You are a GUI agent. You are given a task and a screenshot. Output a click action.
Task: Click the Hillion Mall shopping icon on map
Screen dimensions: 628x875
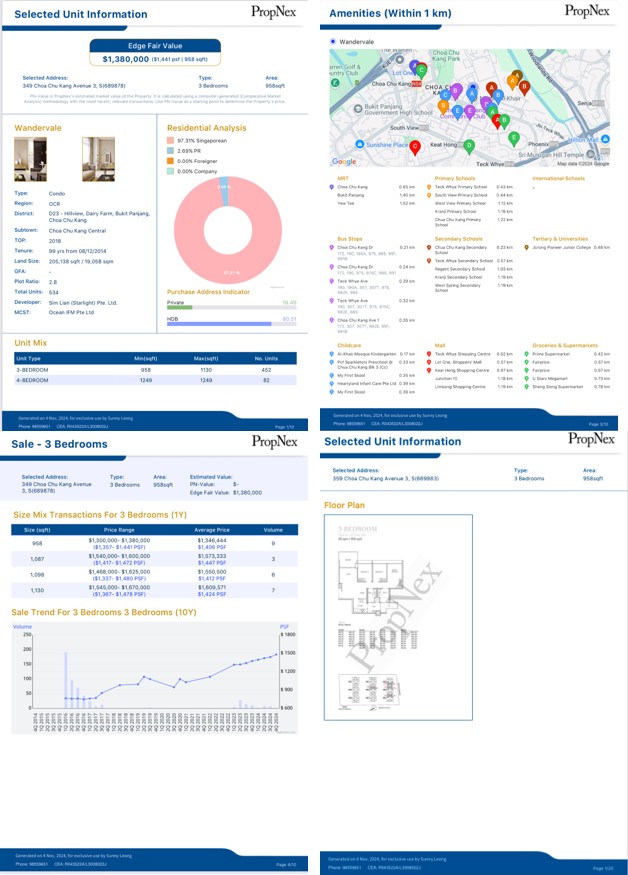tap(605, 139)
